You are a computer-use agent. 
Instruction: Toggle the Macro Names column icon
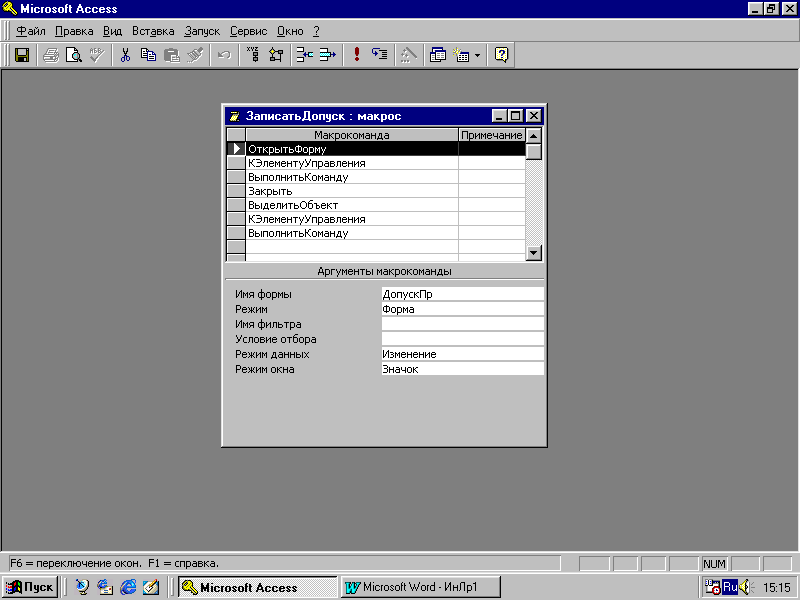tap(253, 55)
